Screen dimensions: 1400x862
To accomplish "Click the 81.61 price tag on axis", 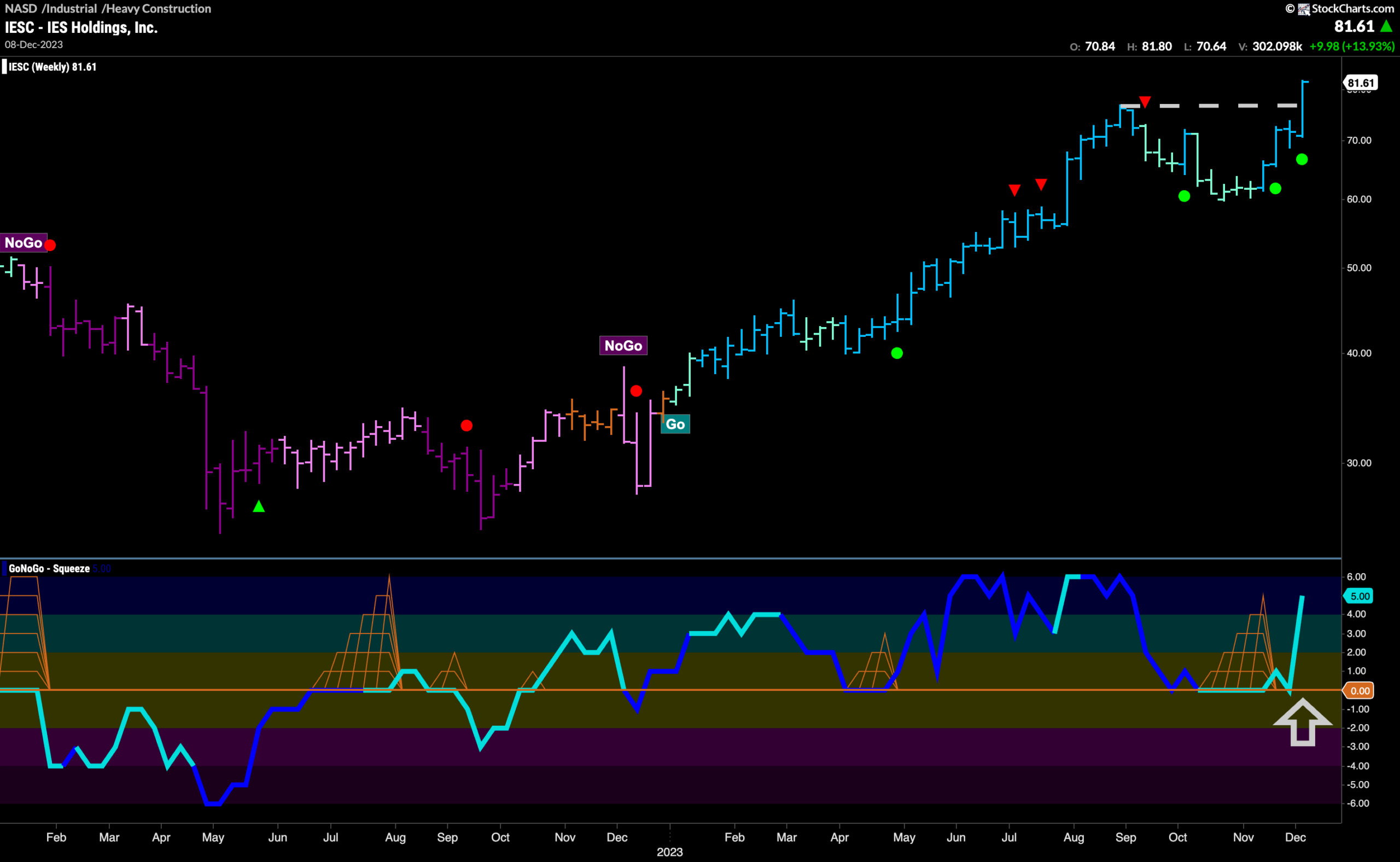I will click(x=1361, y=83).
